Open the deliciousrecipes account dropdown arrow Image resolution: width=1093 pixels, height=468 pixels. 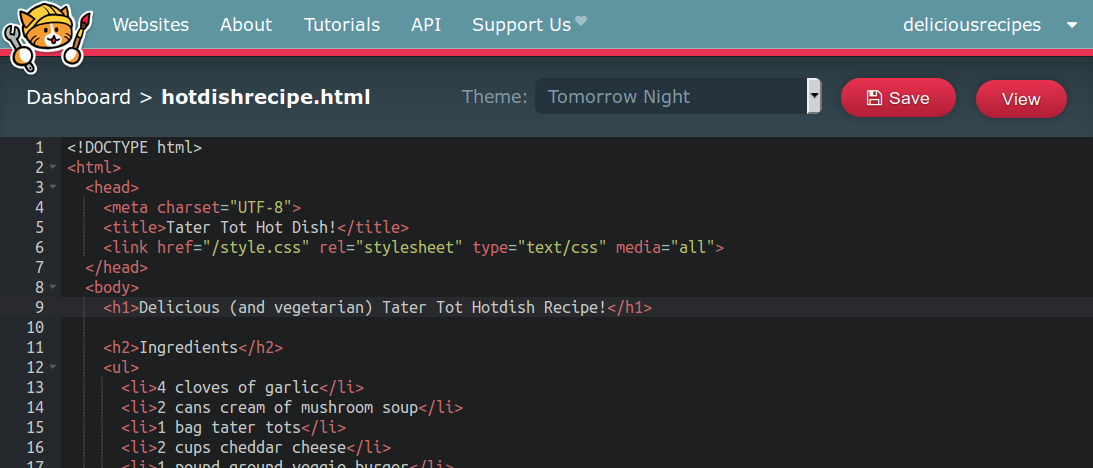[x=1071, y=26]
